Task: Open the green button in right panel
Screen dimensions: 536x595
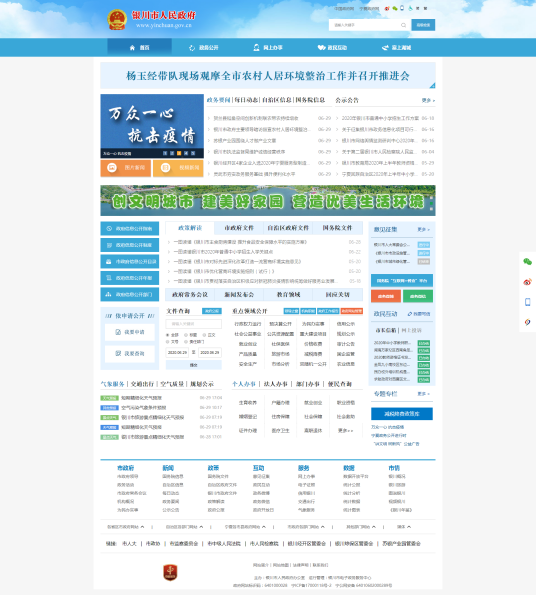Action: point(418,296)
